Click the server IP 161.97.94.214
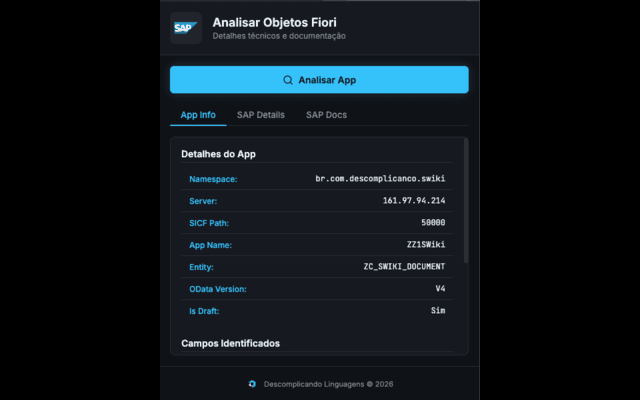This screenshot has width=640, height=400. (x=414, y=201)
